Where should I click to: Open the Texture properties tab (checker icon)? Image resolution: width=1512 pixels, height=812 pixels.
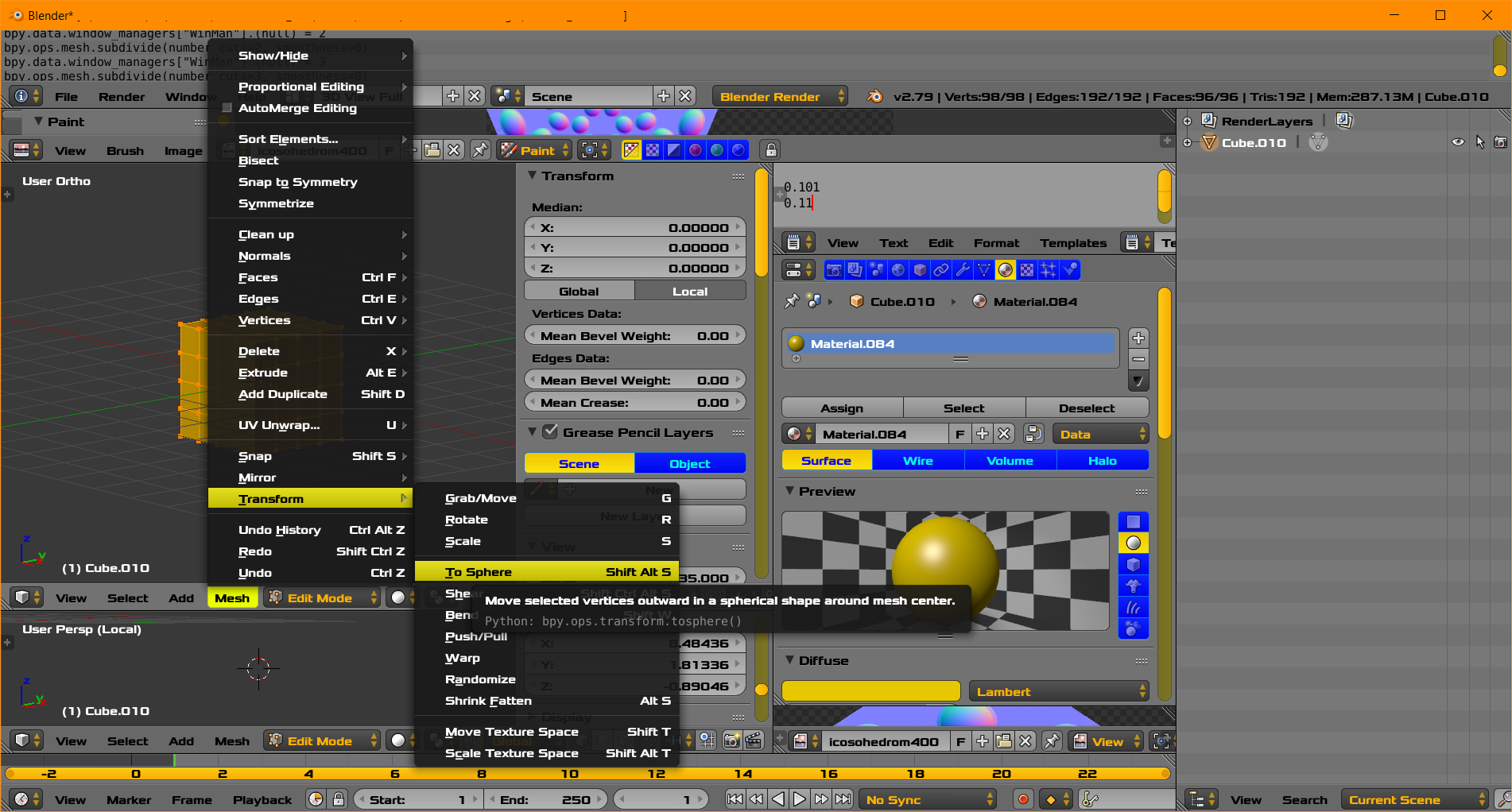(1027, 270)
